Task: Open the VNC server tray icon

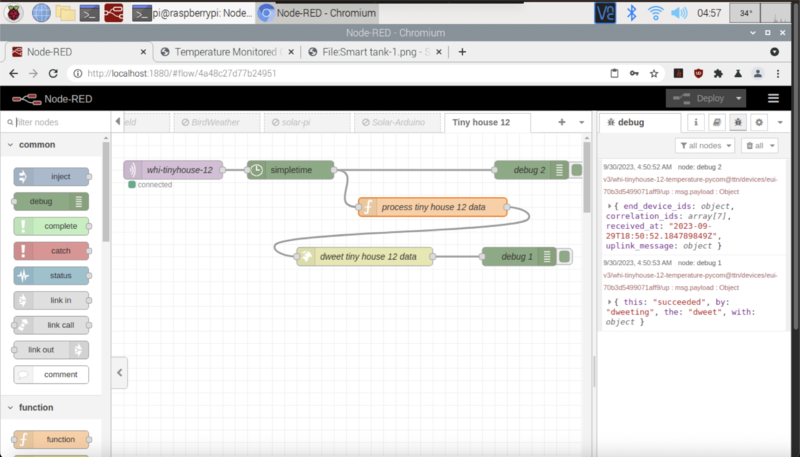Action: pos(605,13)
